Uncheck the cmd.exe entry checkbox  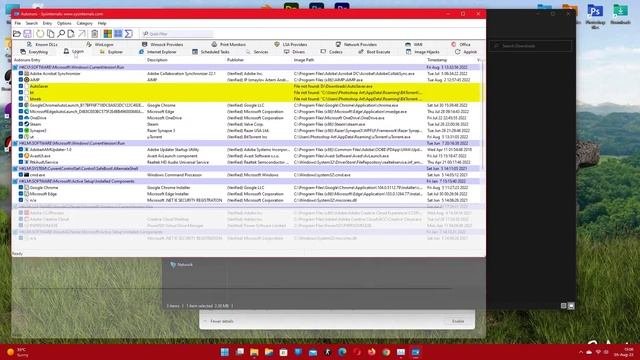pos(21,175)
